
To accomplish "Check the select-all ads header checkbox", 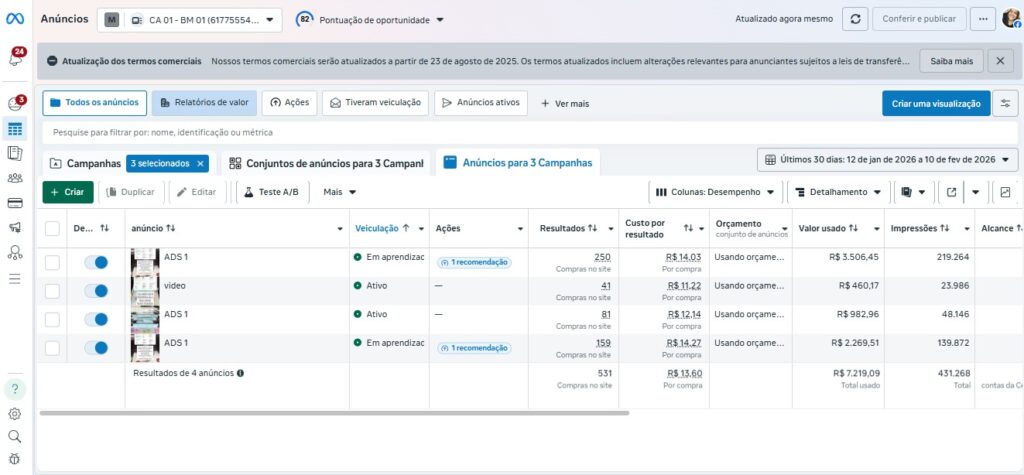I will click(x=52, y=228).
